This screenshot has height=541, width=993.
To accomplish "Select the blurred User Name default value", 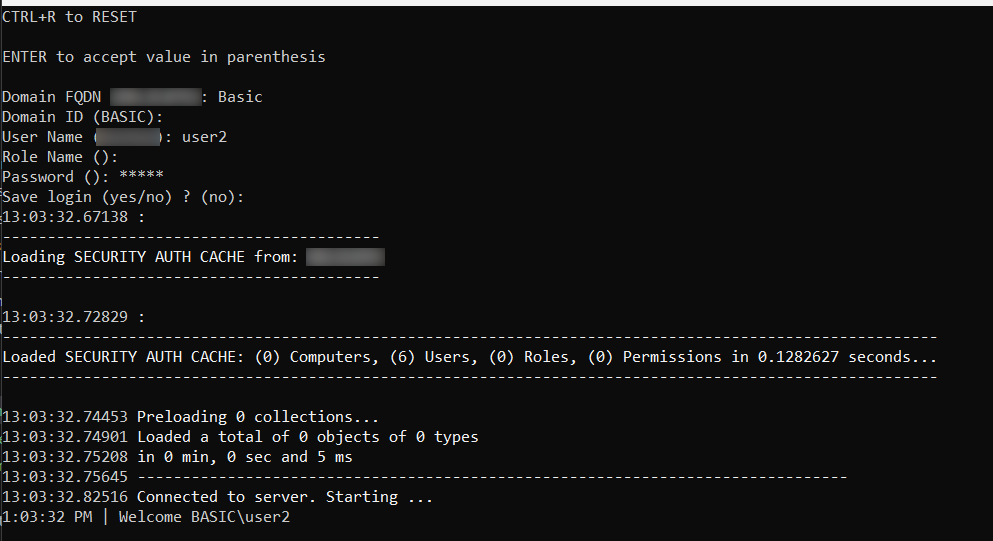I will (x=128, y=137).
